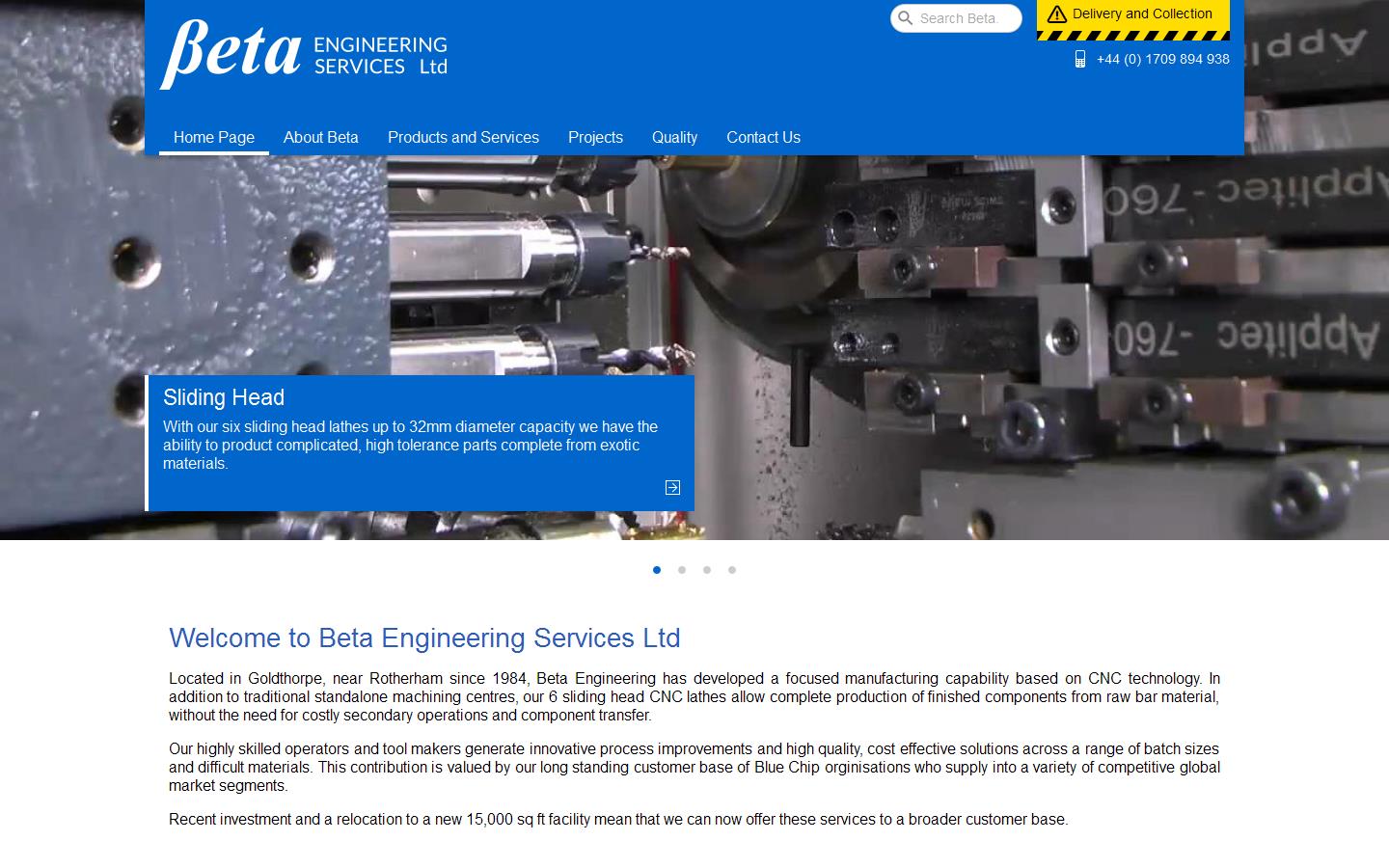Click the Sliding Head slide title
Screen dimensions: 1389x868
[x=224, y=397]
